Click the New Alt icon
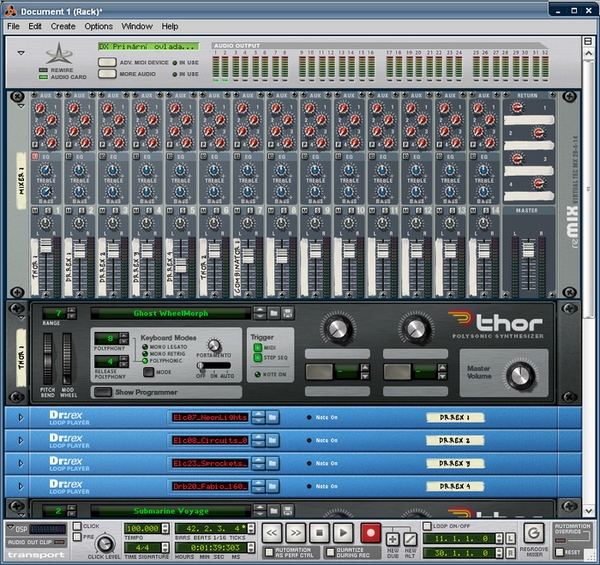Image resolution: width=600 pixels, height=565 pixels. point(410,539)
